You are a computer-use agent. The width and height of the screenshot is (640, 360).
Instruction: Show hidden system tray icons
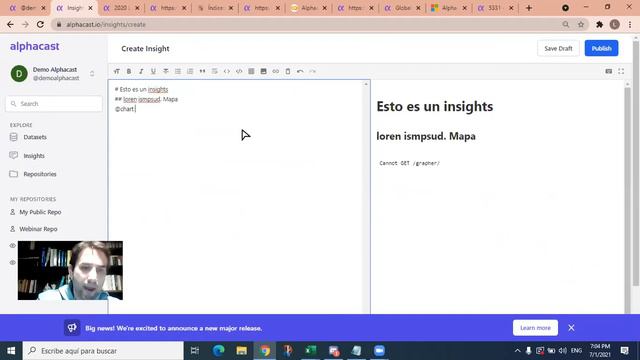click(517, 351)
